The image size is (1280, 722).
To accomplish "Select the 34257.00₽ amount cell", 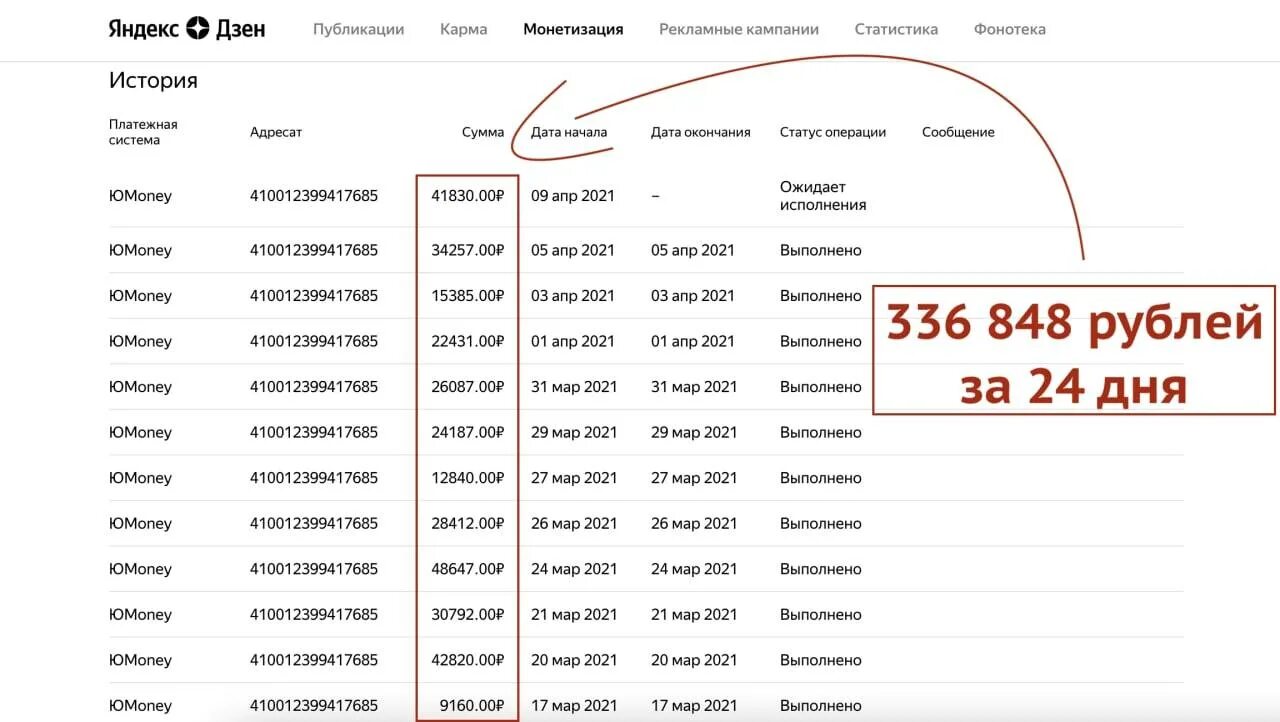I will point(468,250).
